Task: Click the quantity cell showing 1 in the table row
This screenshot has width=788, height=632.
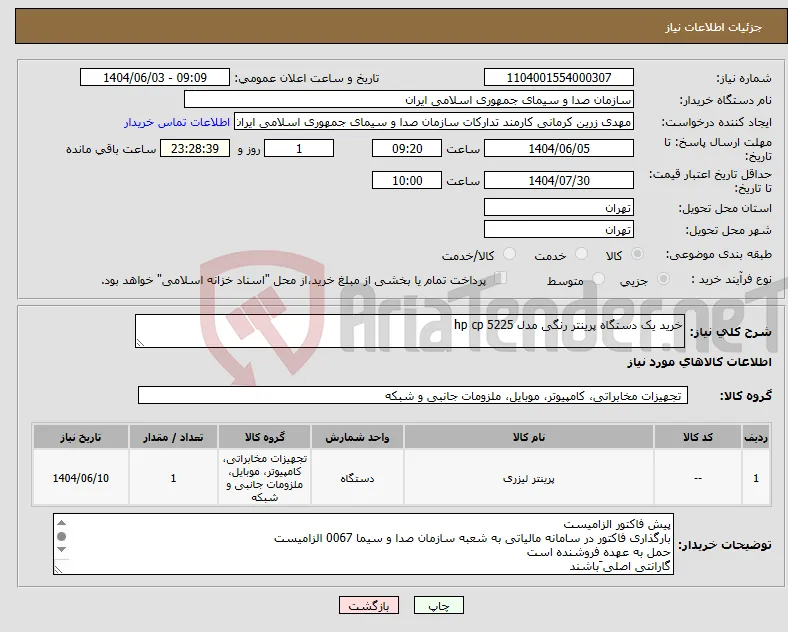Action: click(173, 478)
